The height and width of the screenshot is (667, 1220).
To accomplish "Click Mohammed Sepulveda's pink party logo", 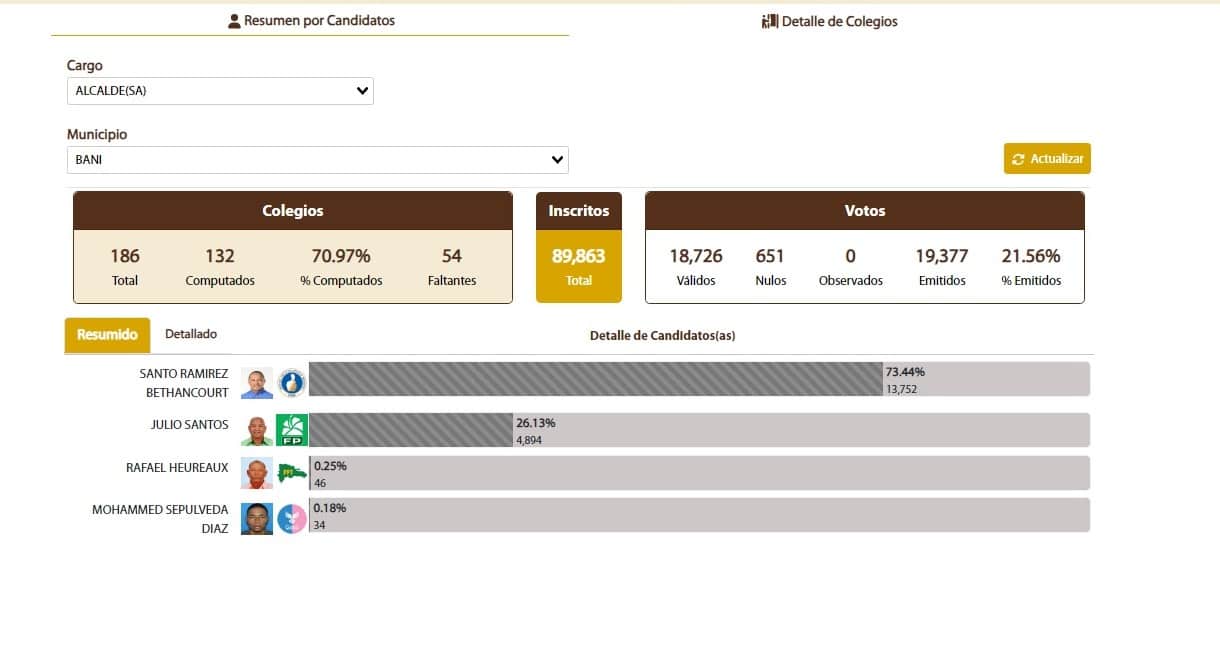I will (292, 517).
